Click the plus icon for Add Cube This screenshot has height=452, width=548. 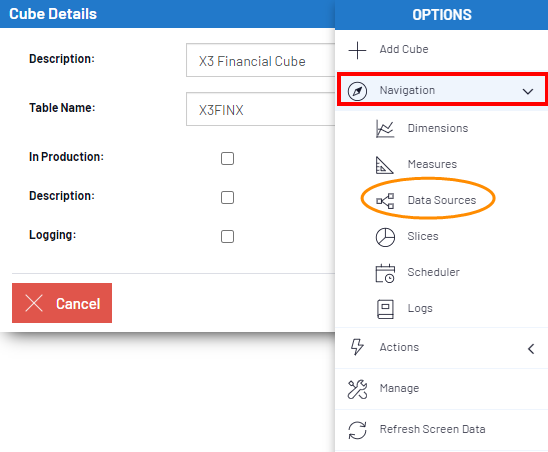pyautogui.click(x=357, y=50)
